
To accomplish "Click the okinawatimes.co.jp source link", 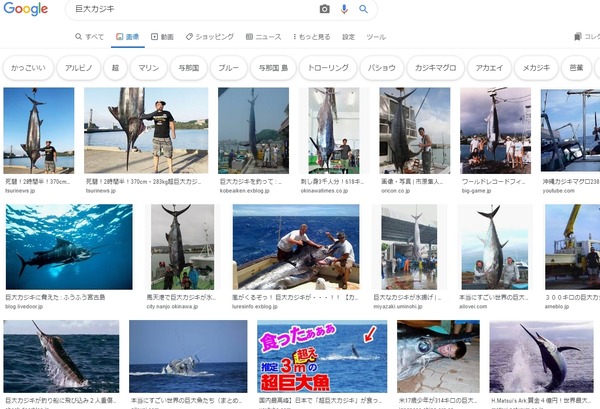I will click(324, 191).
